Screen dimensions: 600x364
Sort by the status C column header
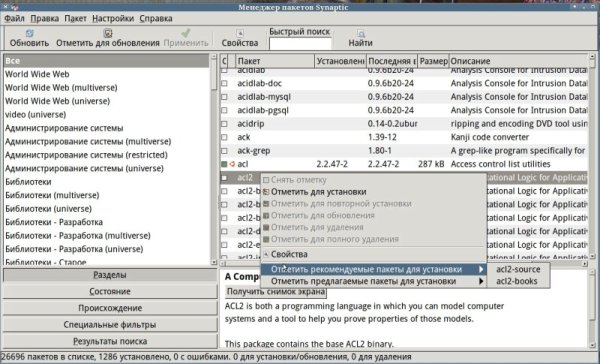point(224,61)
